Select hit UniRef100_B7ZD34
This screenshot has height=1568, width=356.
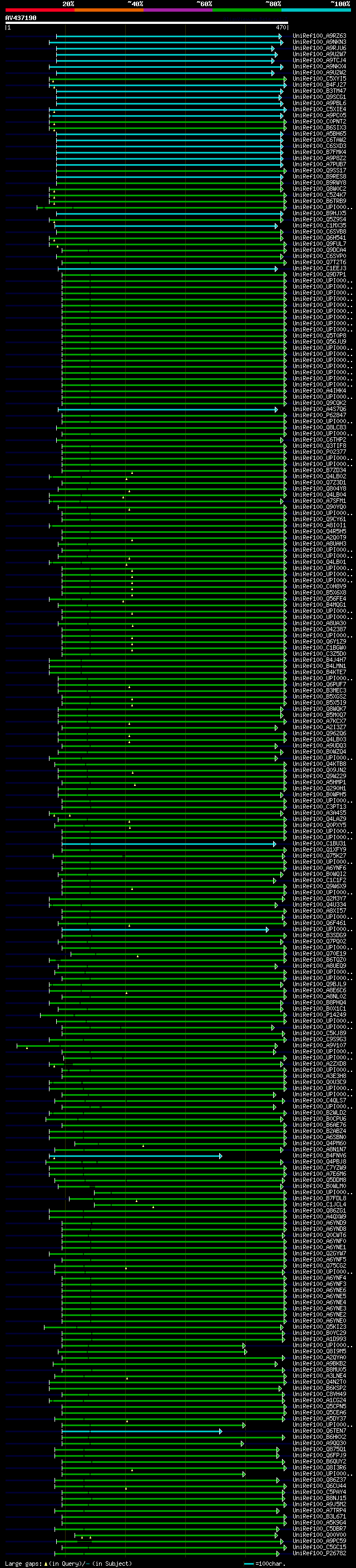coord(319,471)
